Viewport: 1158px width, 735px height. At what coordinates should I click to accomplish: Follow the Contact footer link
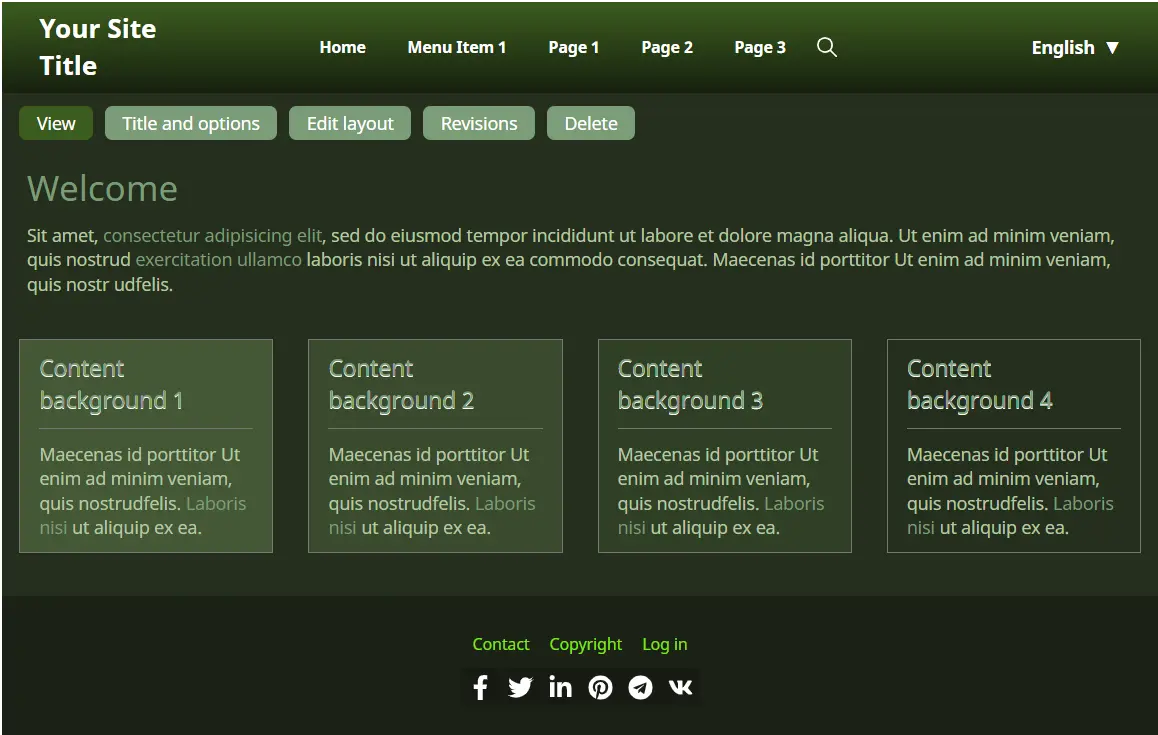pyautogui.click(x=500, y=644)
